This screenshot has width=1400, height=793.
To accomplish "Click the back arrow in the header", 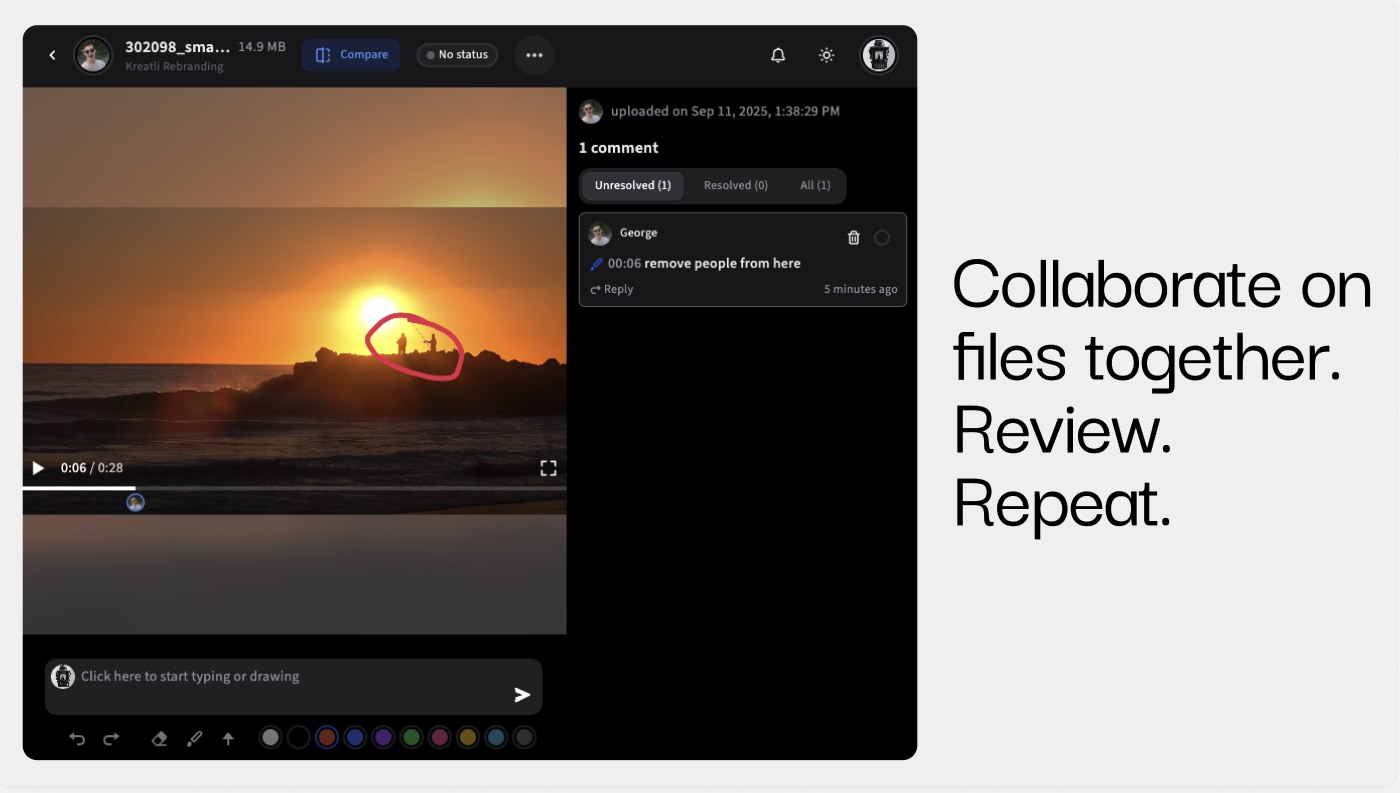I will 52,55.
